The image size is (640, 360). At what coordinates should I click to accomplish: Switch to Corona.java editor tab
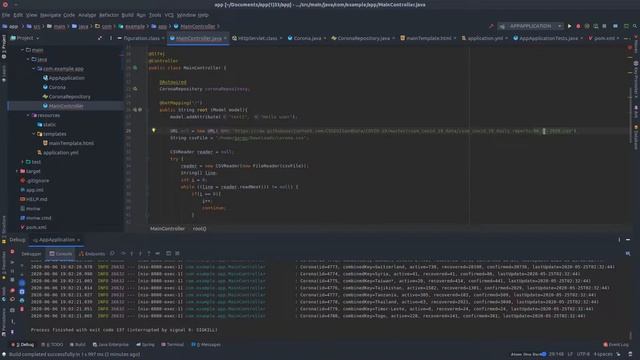coord(307,38)
